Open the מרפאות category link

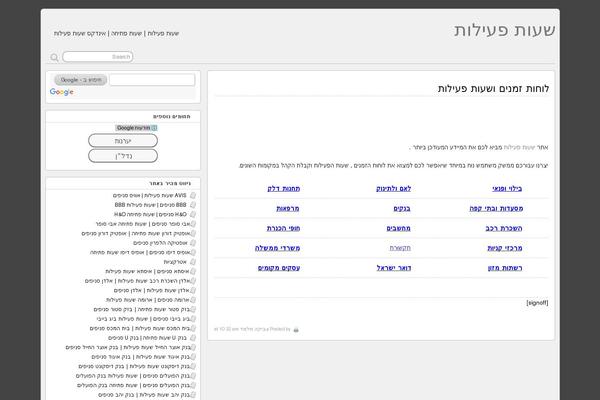(288, 208)
